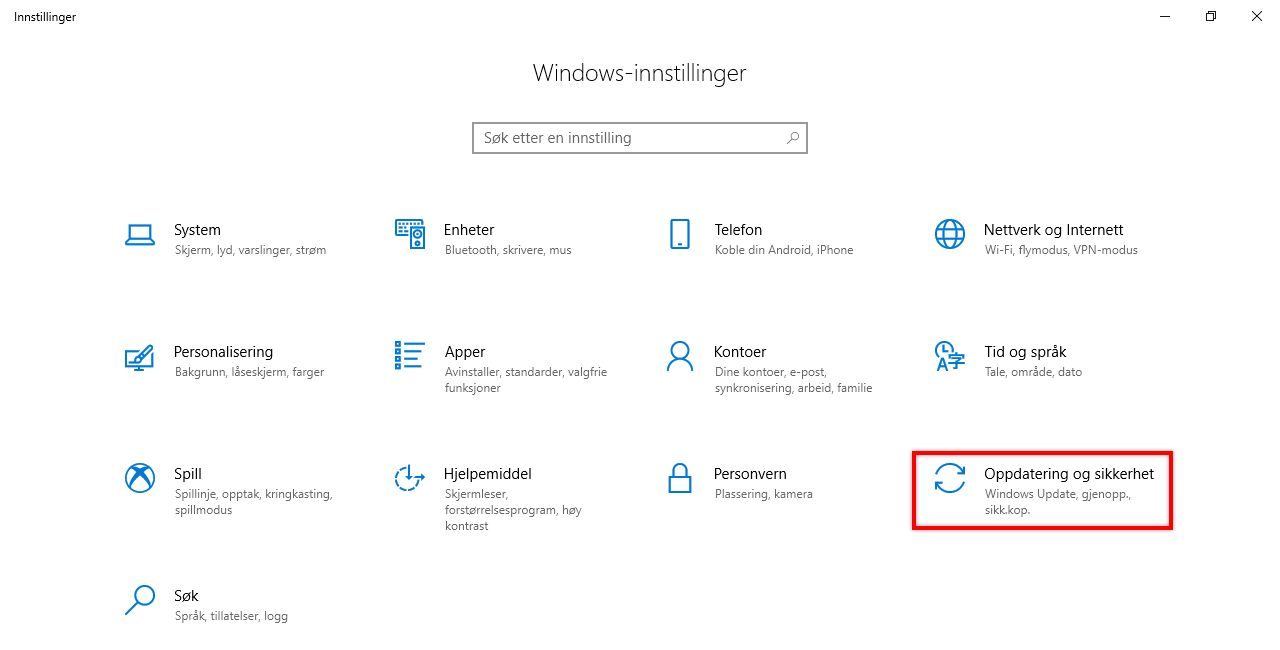Click 'Skjerm, lyd, varslinger, strøm' description
The image size is (1280, 650).
(250, 250)
